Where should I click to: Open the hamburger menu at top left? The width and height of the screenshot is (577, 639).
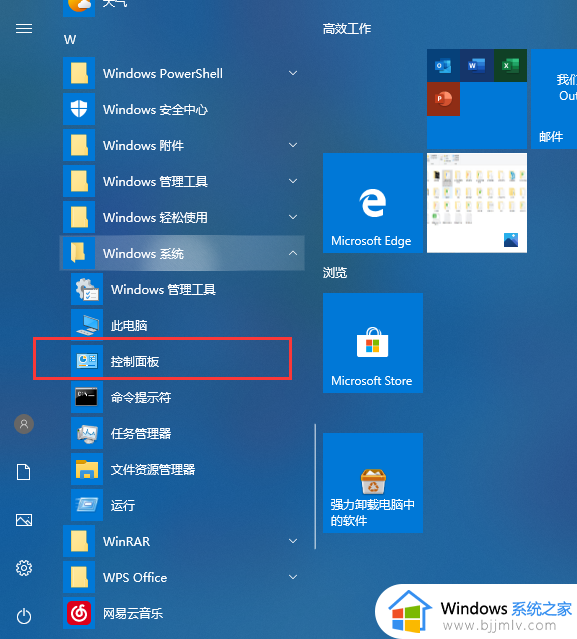point(24,29)
